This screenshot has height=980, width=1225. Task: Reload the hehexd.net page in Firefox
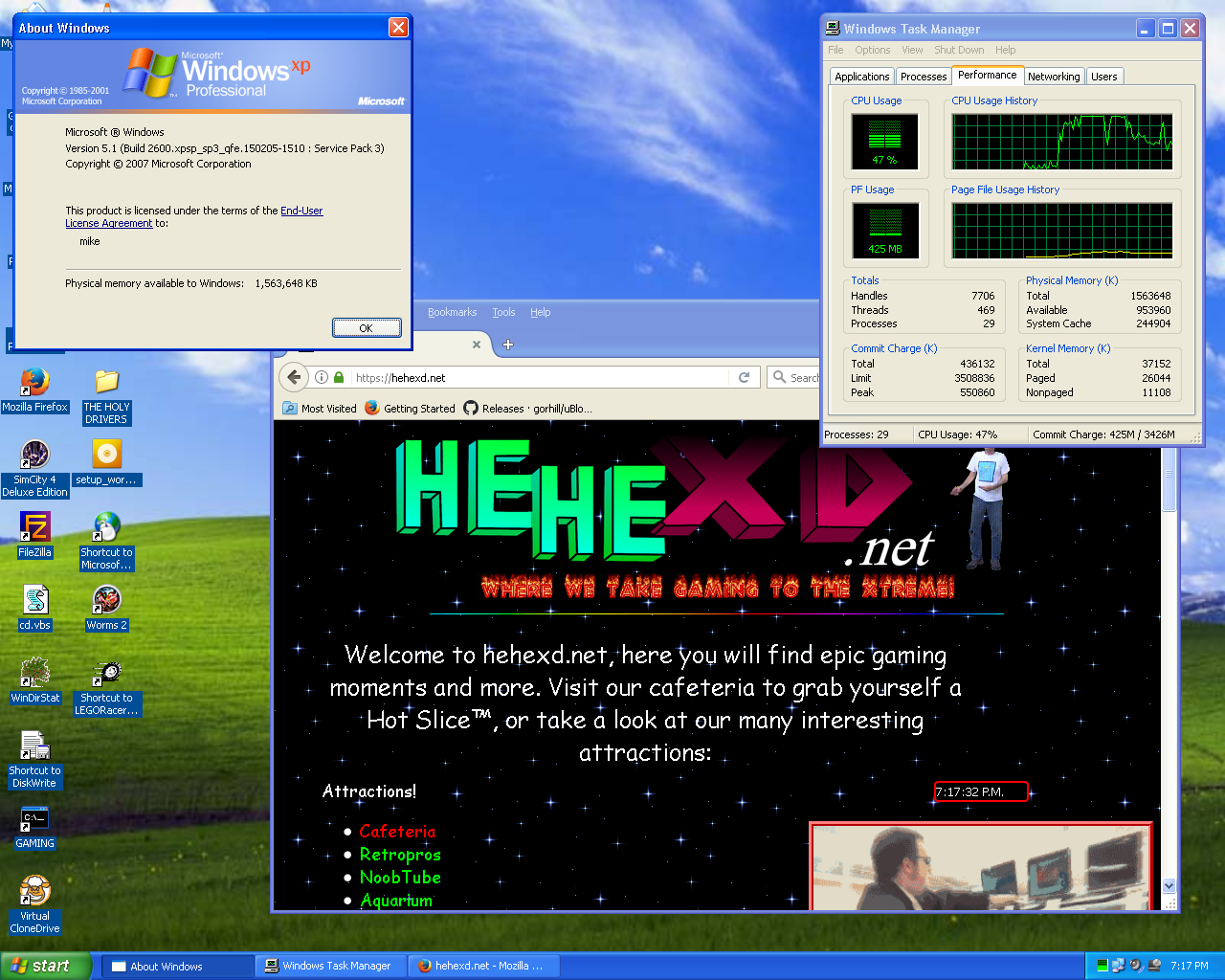point(744,377)
